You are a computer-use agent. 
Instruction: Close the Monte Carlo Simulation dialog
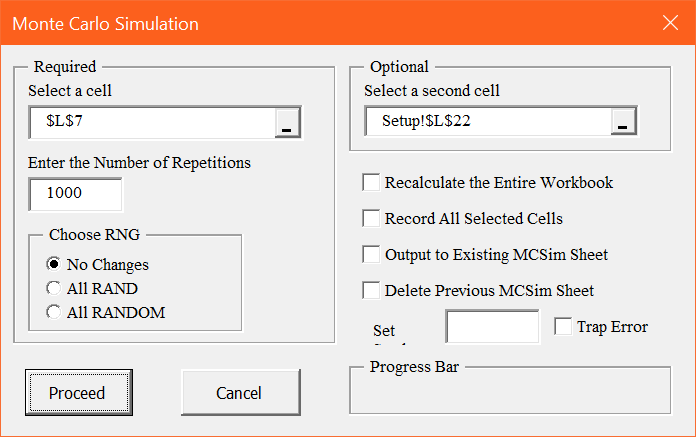[670, 23]
